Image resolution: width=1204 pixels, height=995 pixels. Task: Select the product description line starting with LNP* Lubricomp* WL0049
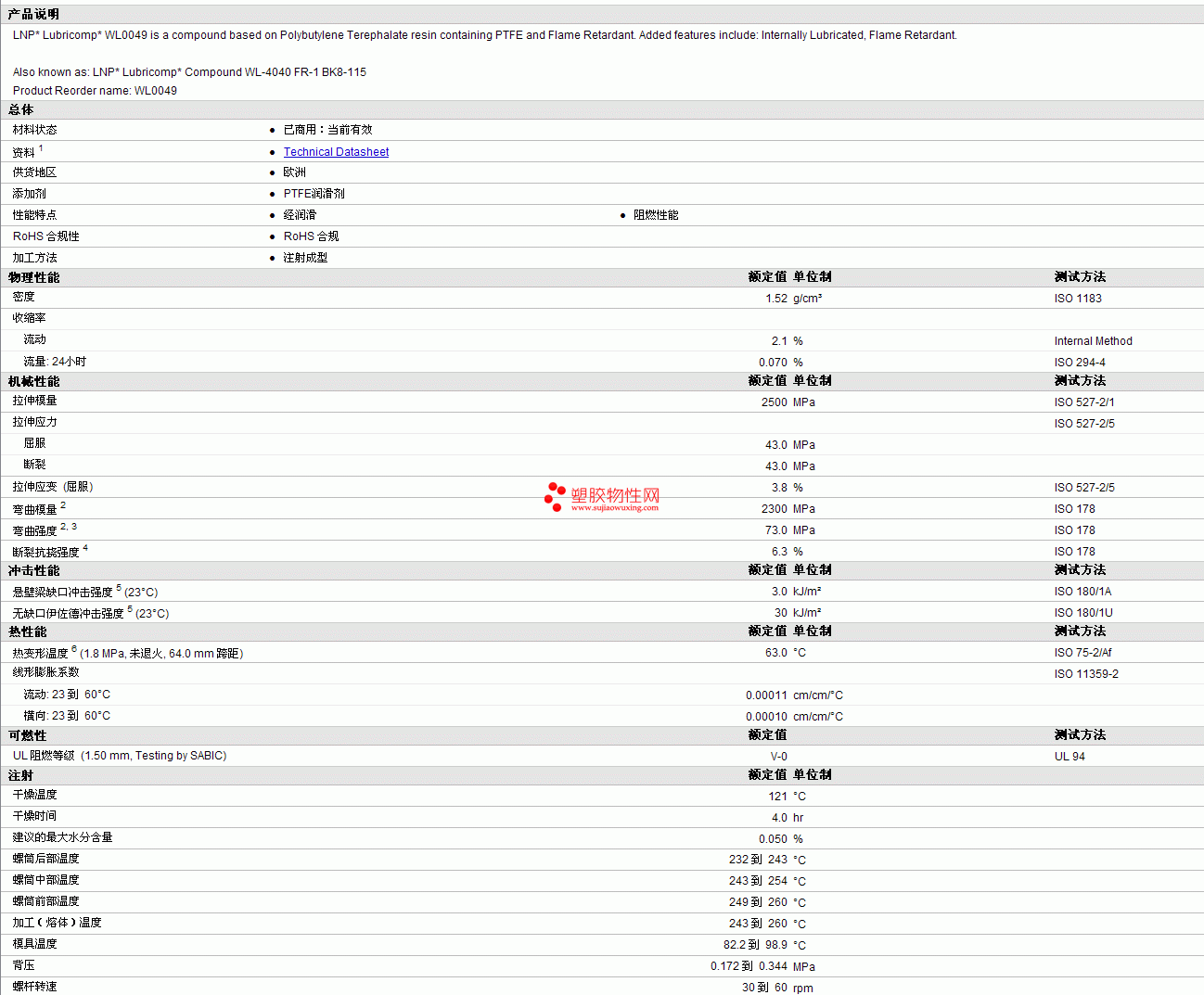(x=485, y=35)
